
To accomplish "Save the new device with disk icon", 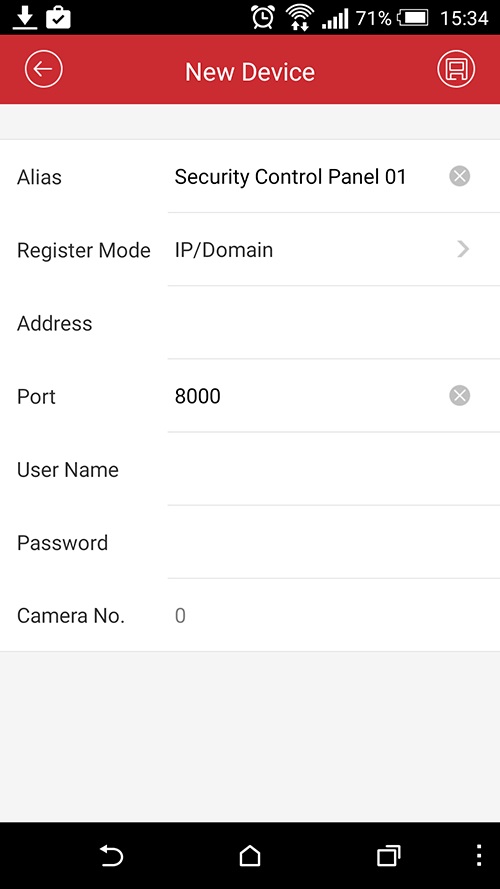I will click(456, 69).
